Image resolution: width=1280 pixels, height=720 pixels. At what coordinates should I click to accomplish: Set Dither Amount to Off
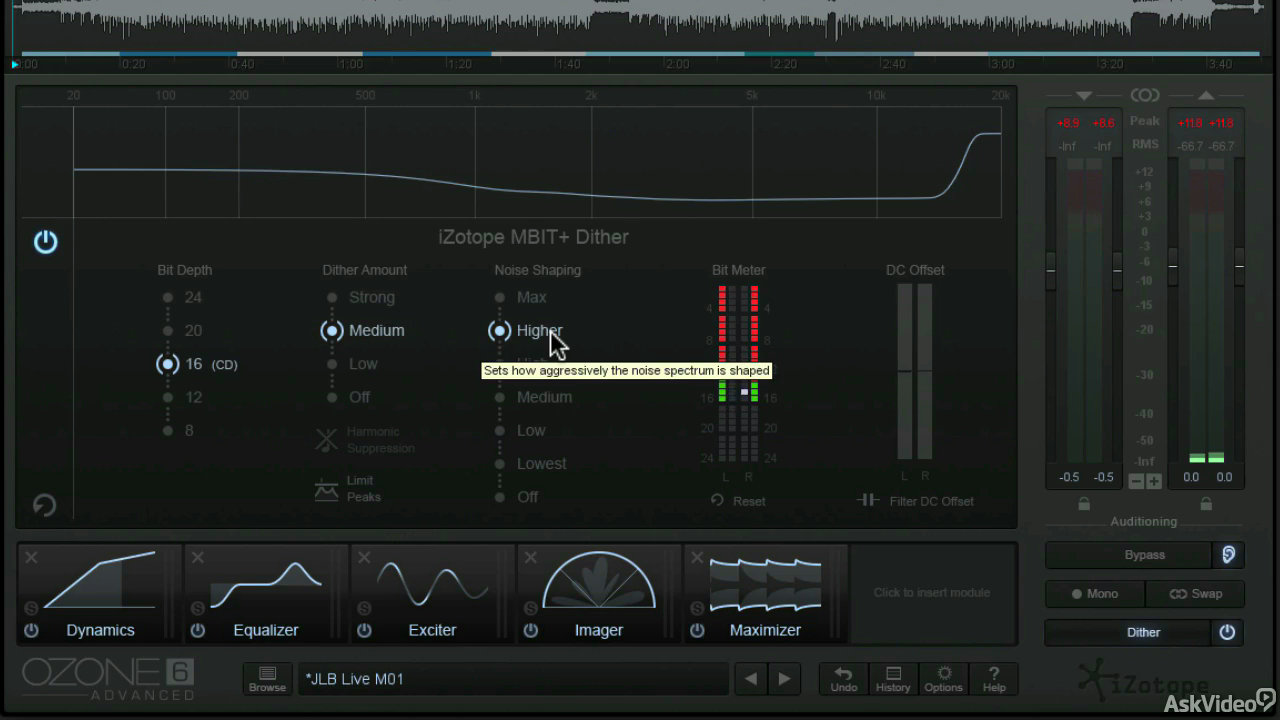coord(350,397)
